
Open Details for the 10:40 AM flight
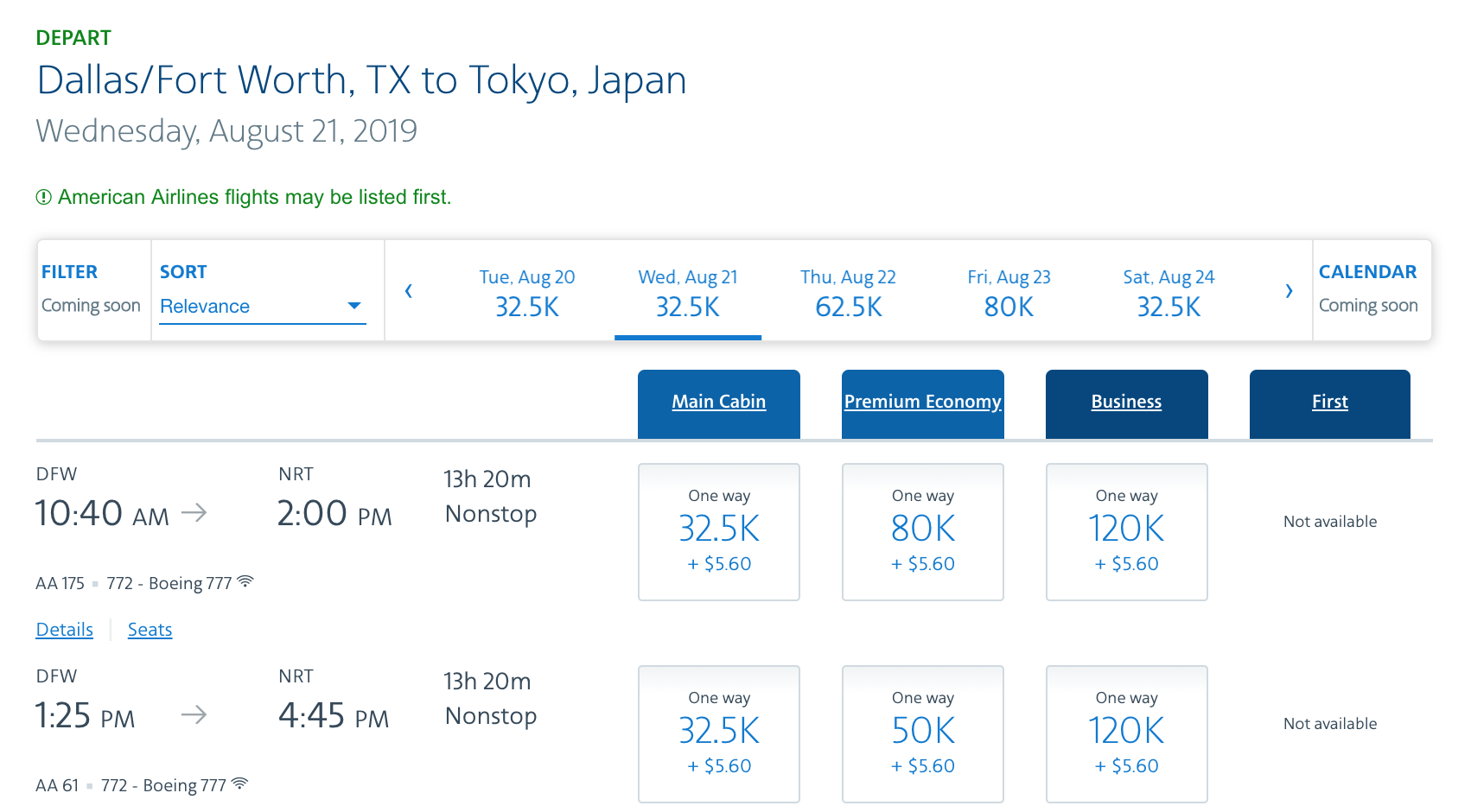64,630
